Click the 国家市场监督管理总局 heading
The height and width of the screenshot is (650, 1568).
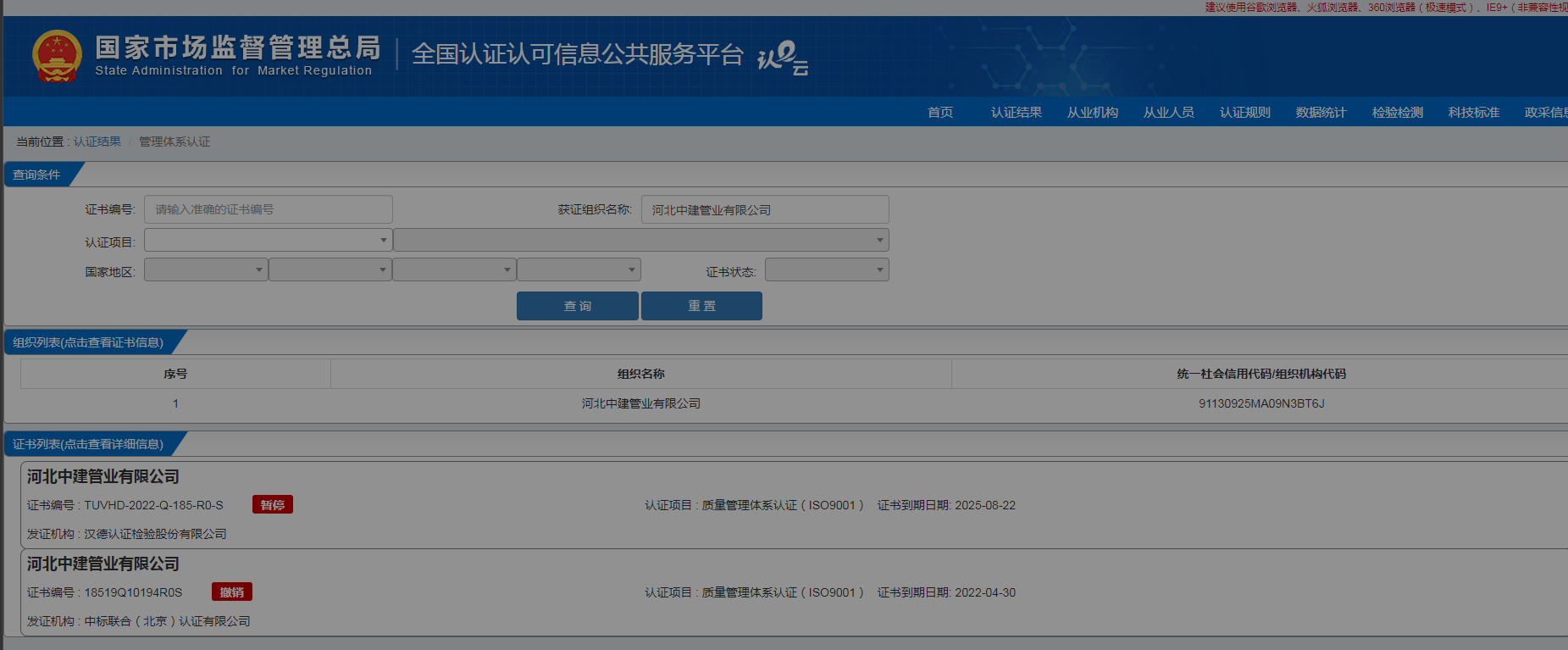238,47
